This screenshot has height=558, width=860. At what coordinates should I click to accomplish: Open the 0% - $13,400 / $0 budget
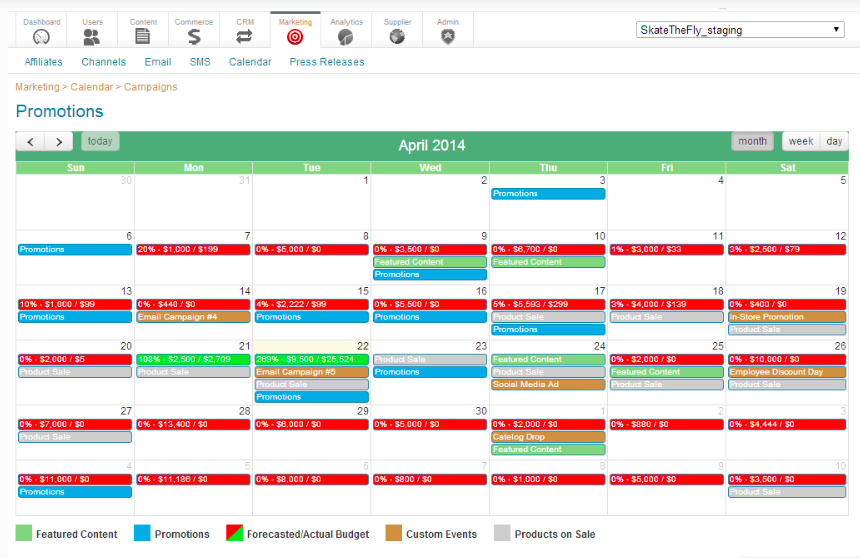pos(193,424)
